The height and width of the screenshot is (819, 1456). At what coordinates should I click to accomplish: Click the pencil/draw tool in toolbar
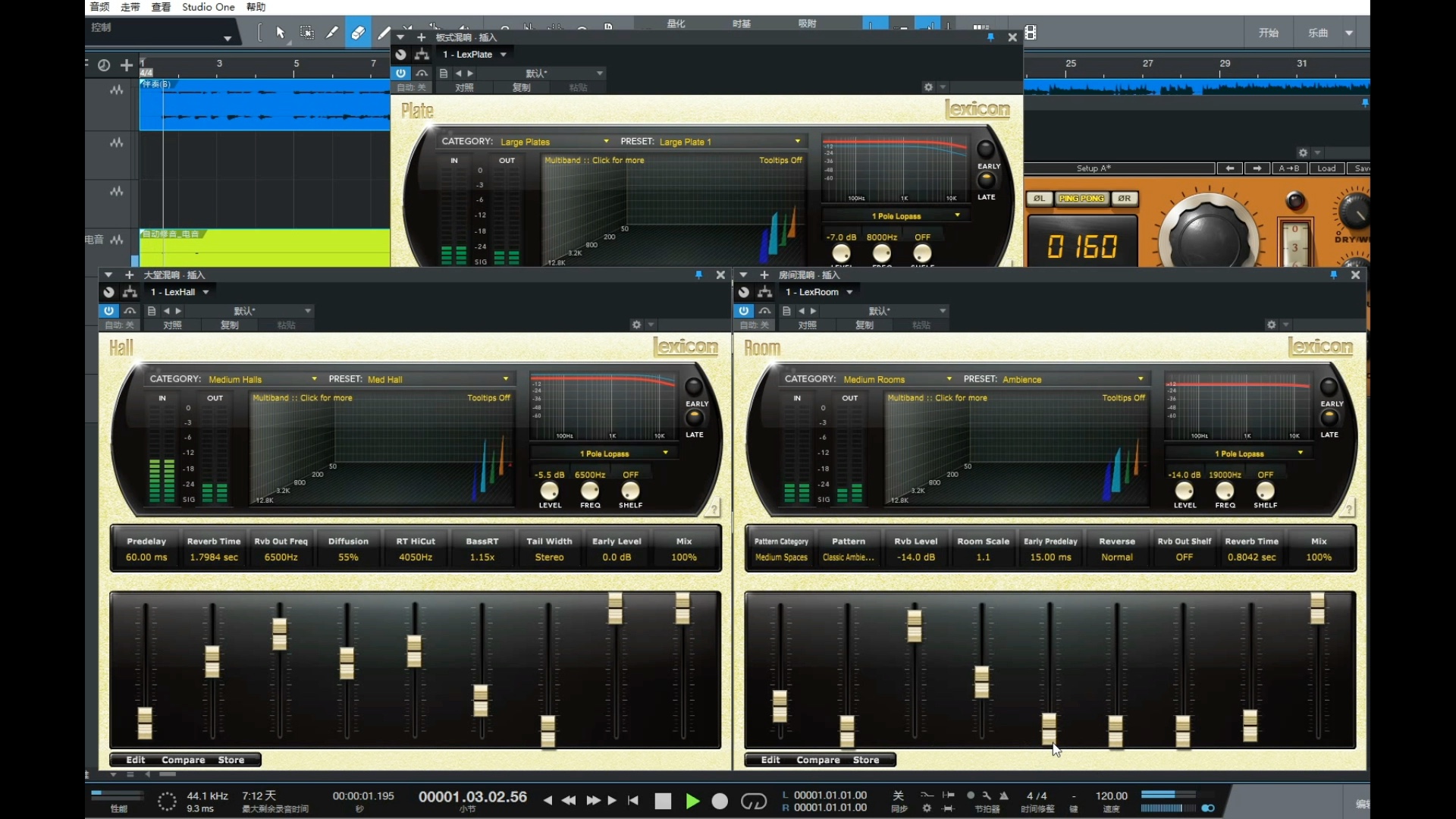(384, 33)
